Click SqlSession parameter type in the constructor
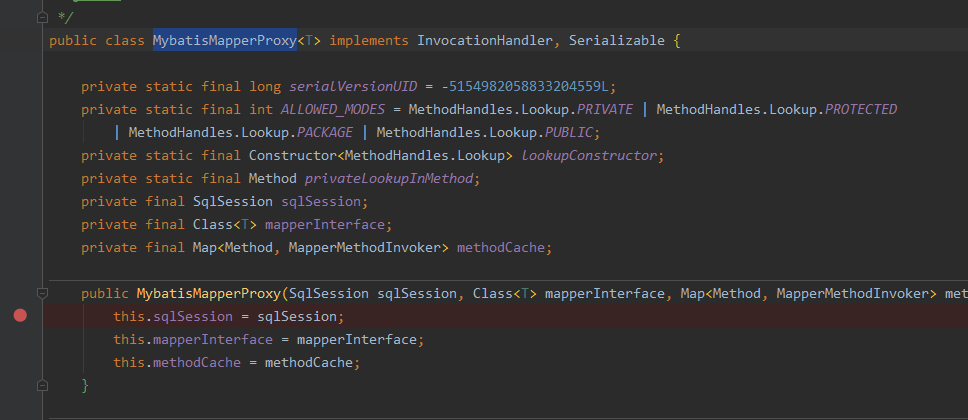 point(329,293)
